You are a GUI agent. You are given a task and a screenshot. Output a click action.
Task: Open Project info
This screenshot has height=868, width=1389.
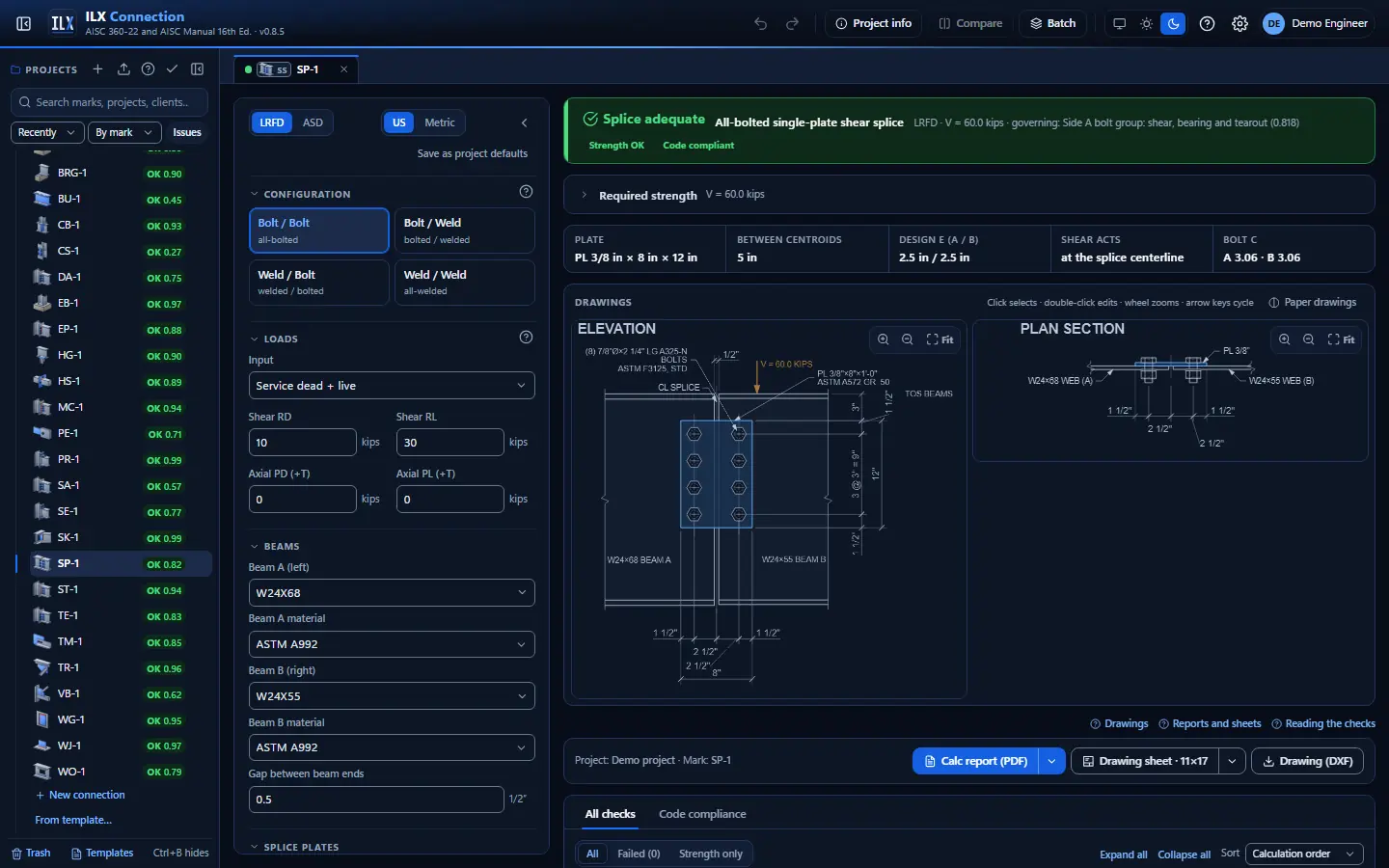874,23
